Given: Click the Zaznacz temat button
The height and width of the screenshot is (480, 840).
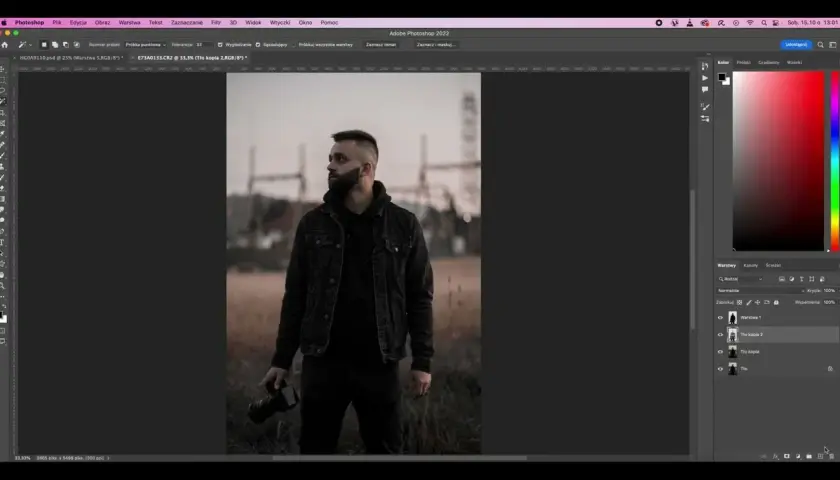Looking at the screenshot, I should pos(381,45).
